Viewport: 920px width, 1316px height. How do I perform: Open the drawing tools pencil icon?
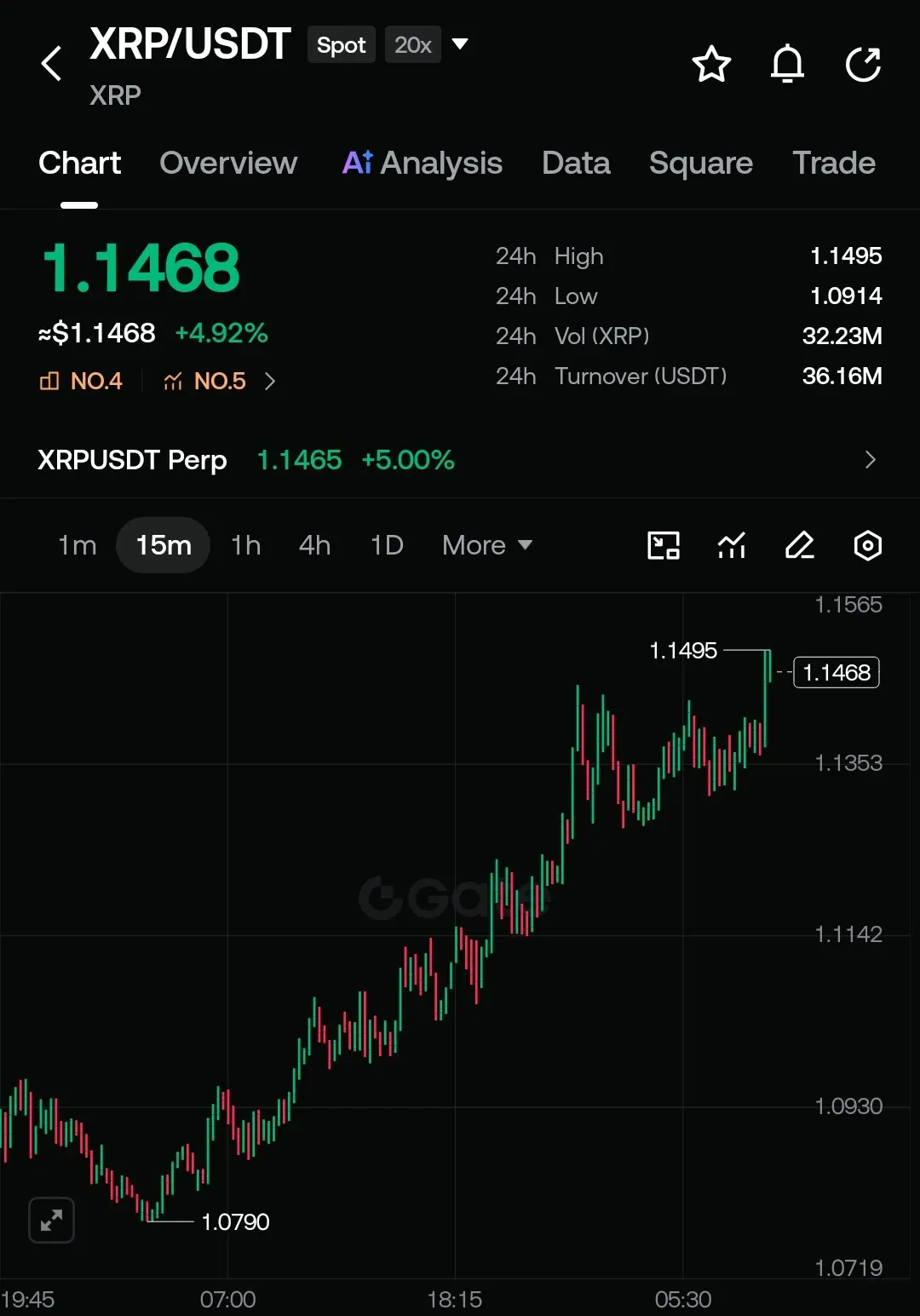(x=800, y=545)
